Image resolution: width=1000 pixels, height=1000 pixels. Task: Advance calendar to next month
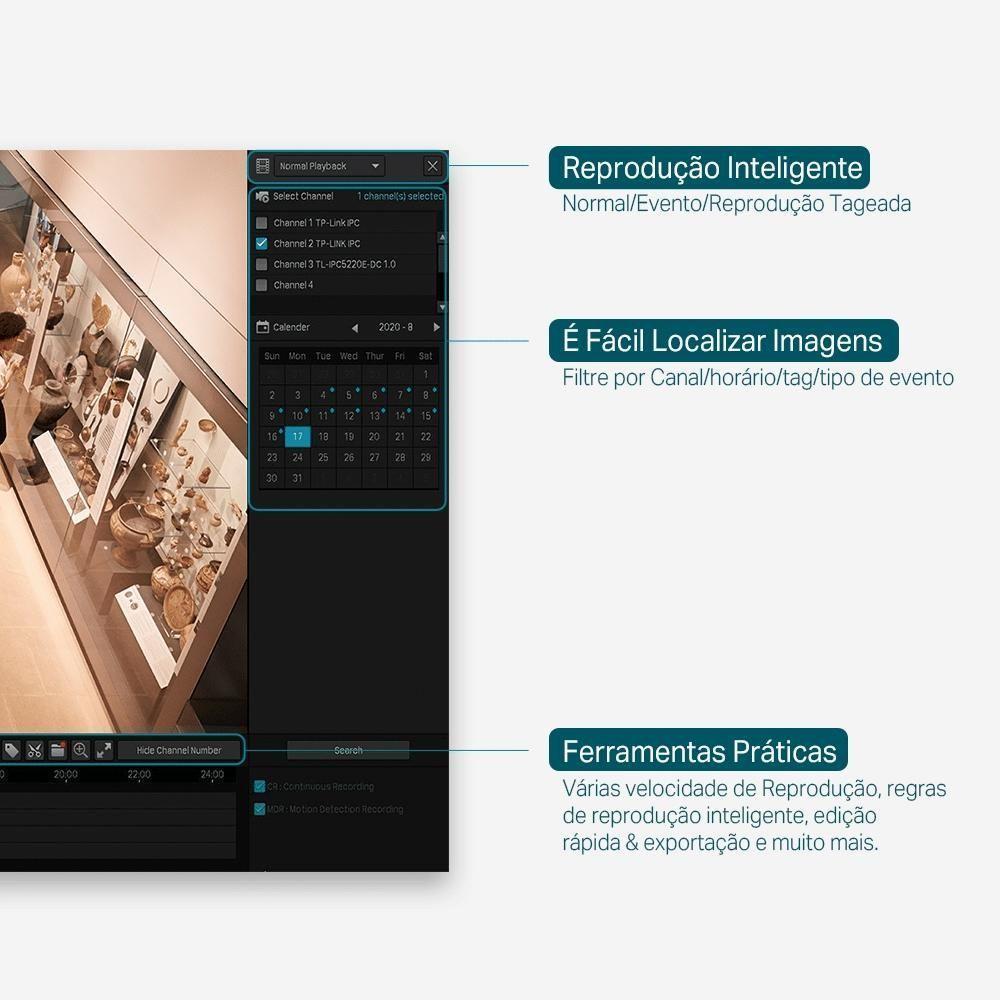[436, 328]
